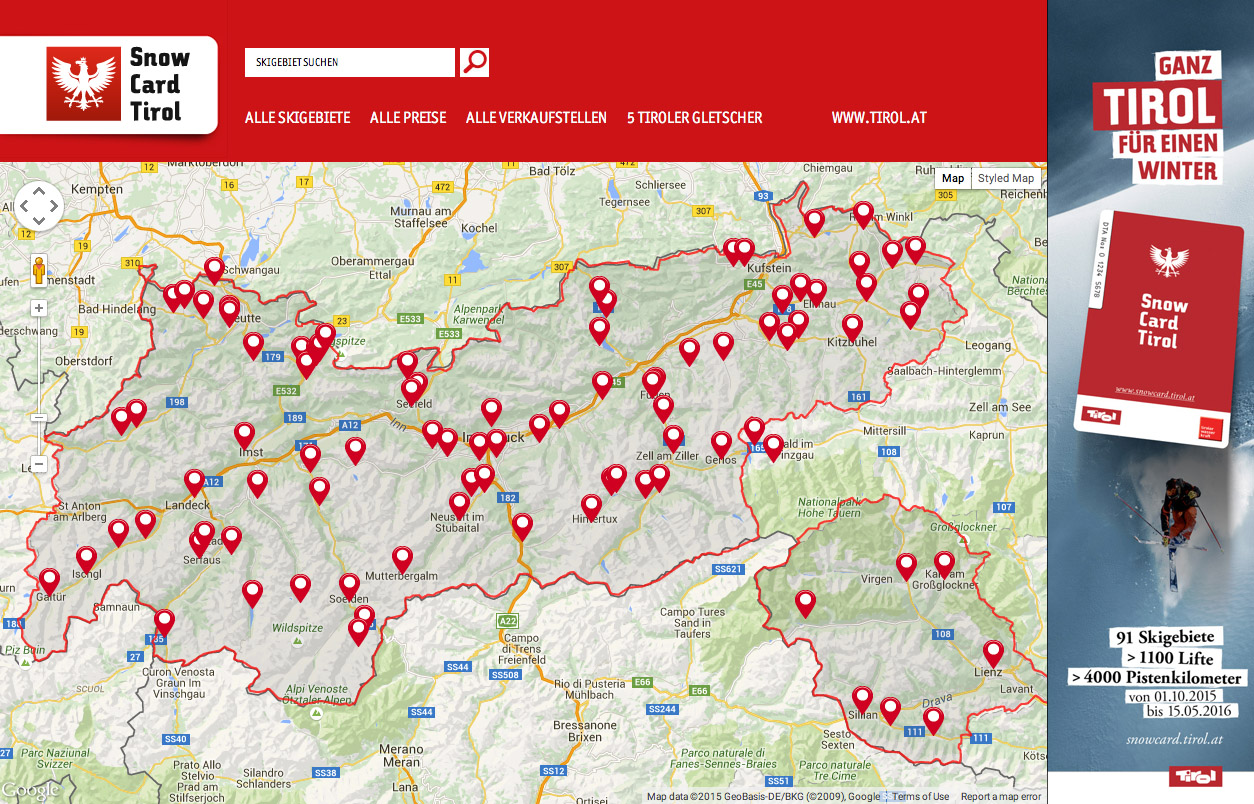Screen dimensions: 1254x804
Task: Click the map zoom in plus button
Action: pos(39,309)
